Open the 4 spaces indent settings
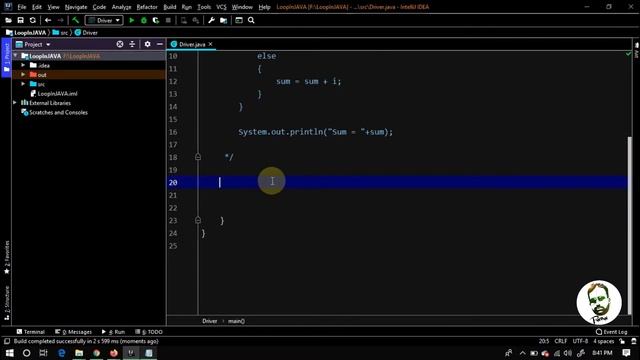The width and height of the screenshot is (640, 360). [603, 341]
